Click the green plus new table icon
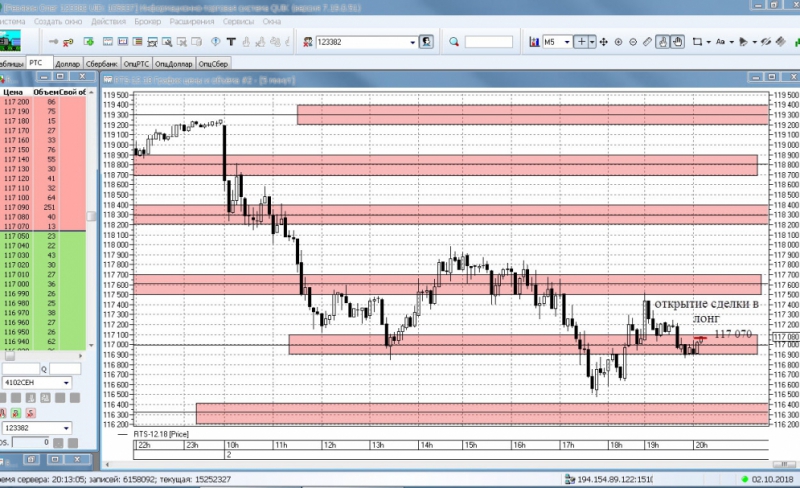Viewport: 800px width, 488px height. click(x=89, y=42)
